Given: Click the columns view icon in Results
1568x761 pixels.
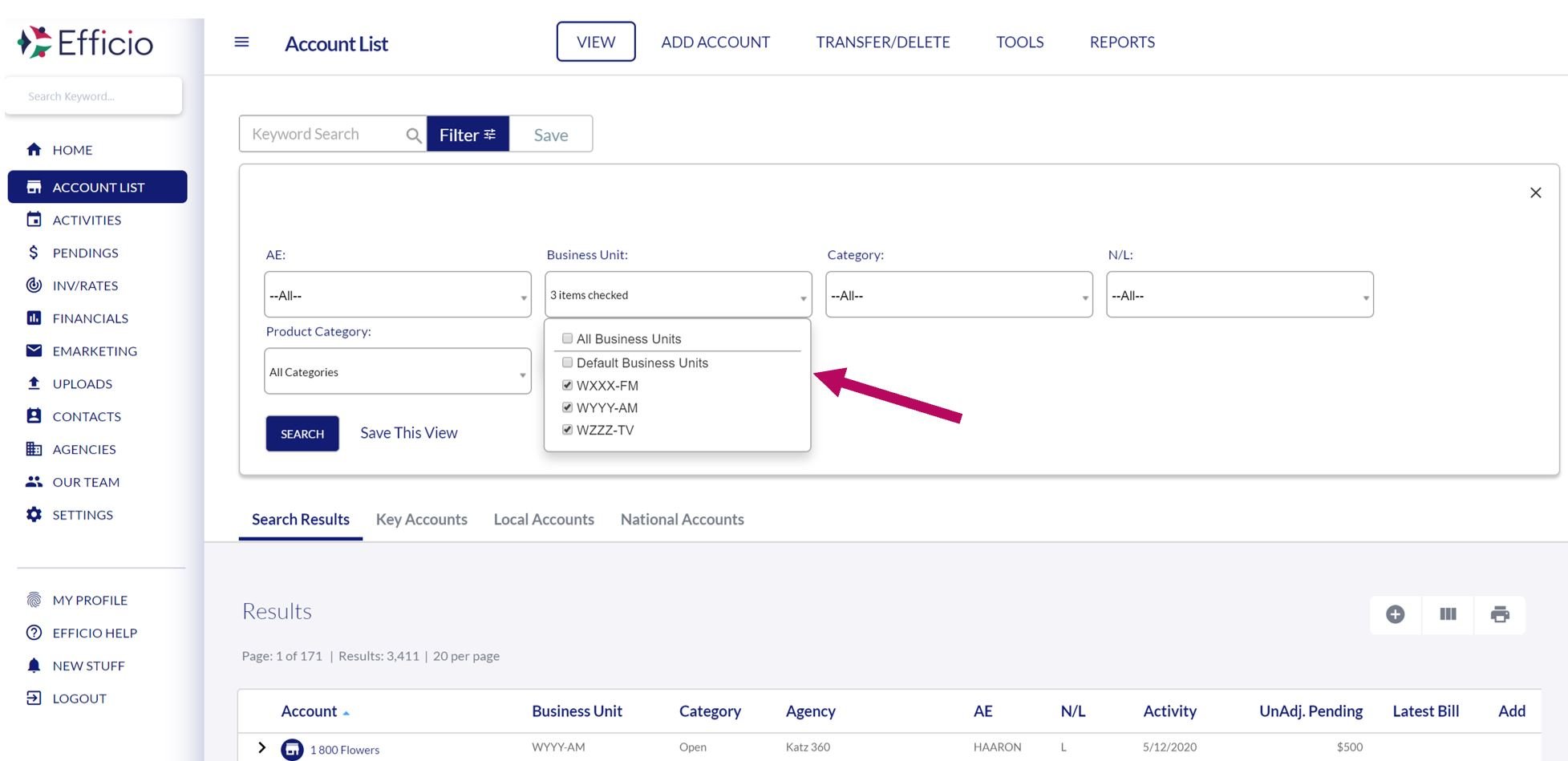Looking at the screenshot, I should point(1448,614).
